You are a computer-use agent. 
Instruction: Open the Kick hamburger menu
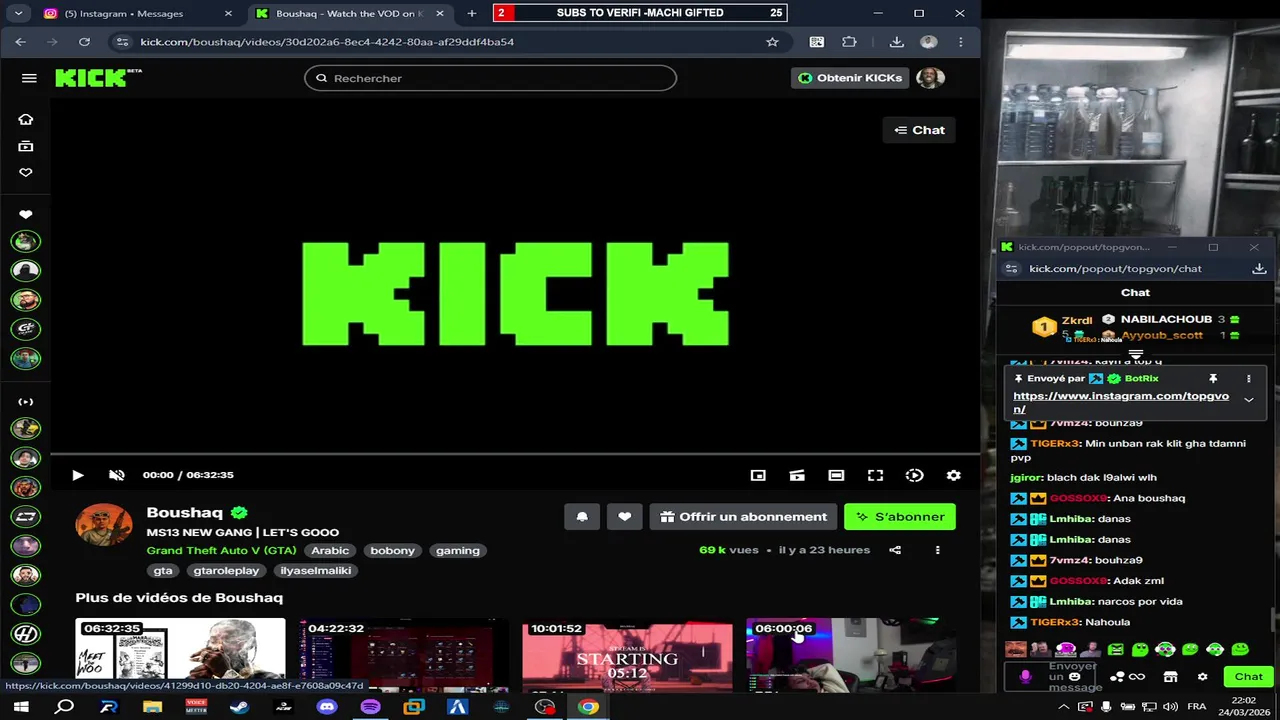29,78
